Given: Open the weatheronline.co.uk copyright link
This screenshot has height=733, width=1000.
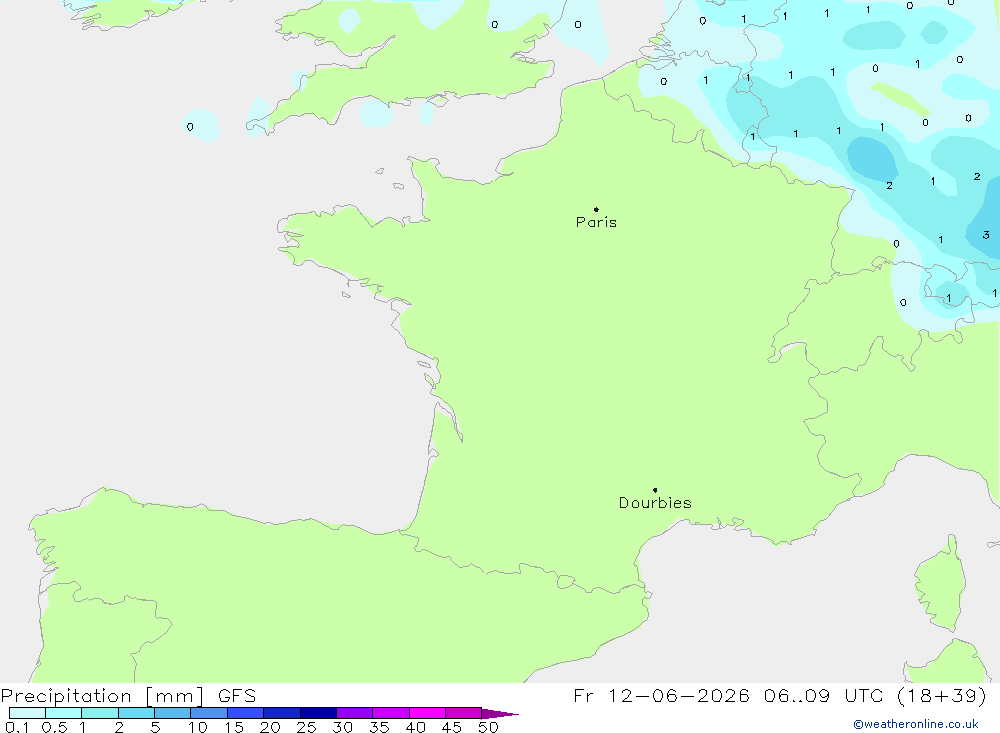Looking at the screenshot, I should point(916,724).
